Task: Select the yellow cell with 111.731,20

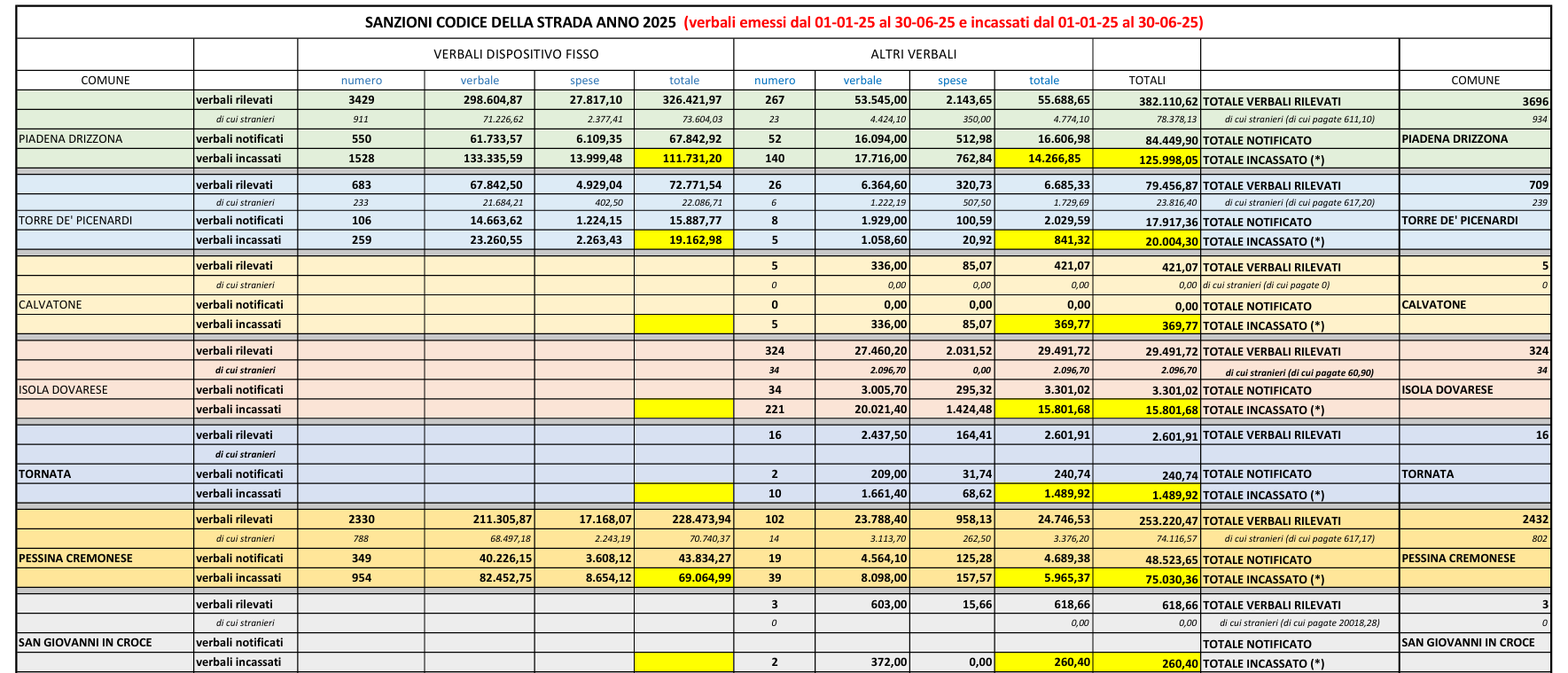Action: [683, 159]
